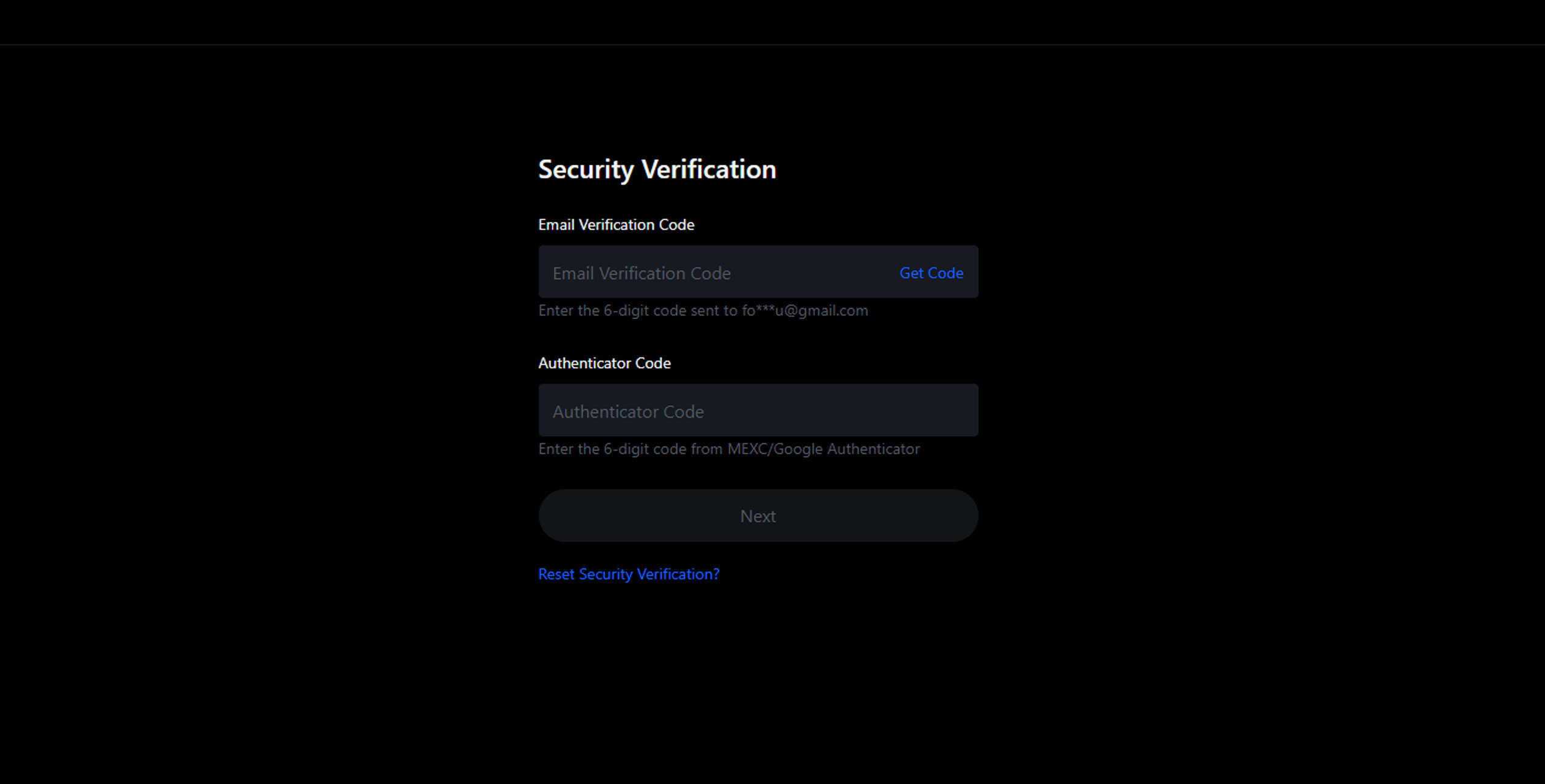Click hint text about MEXC/Google Authenticator

(x=729, y=449)
